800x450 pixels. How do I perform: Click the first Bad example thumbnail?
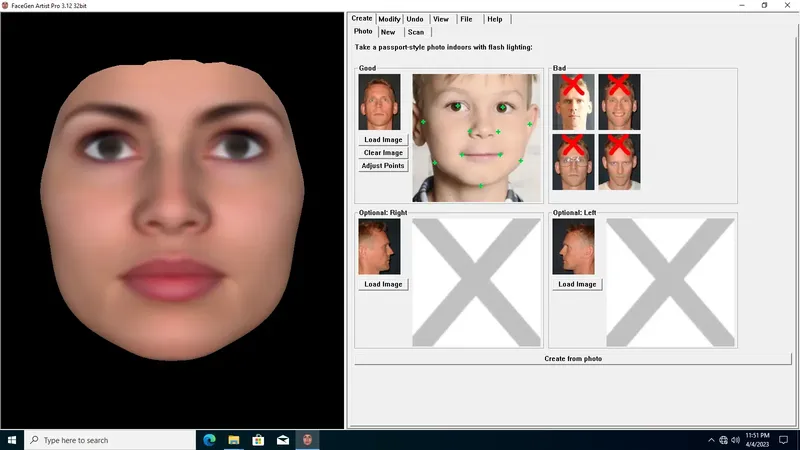point(573,102)
